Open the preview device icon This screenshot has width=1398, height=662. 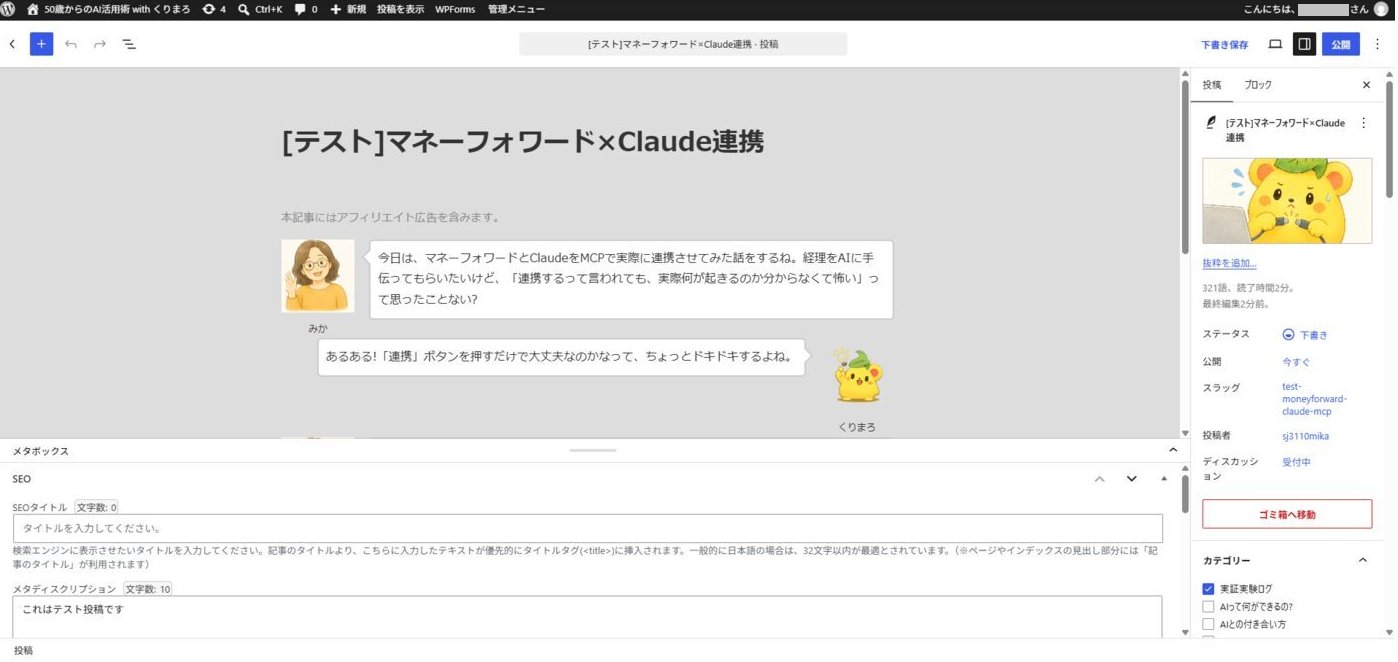1275,44
